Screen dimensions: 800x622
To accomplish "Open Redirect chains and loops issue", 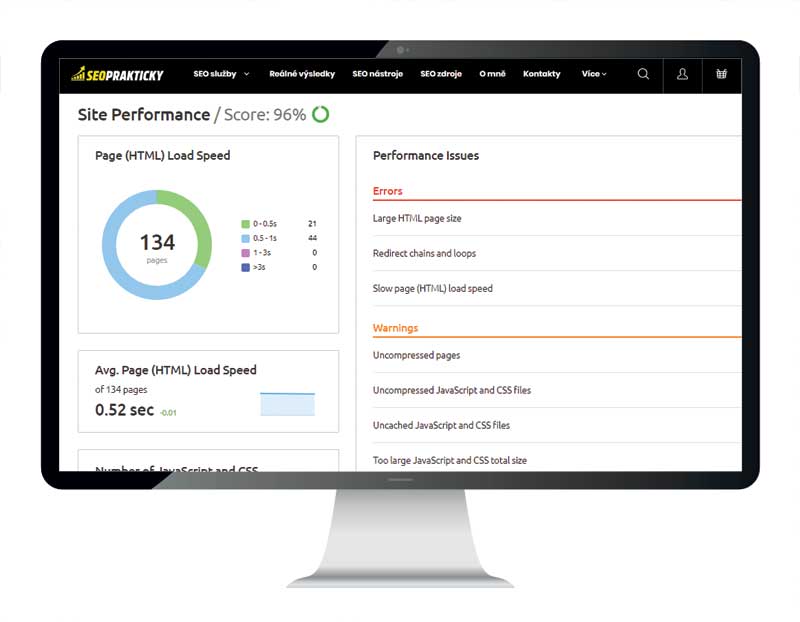I will point(424,254).
